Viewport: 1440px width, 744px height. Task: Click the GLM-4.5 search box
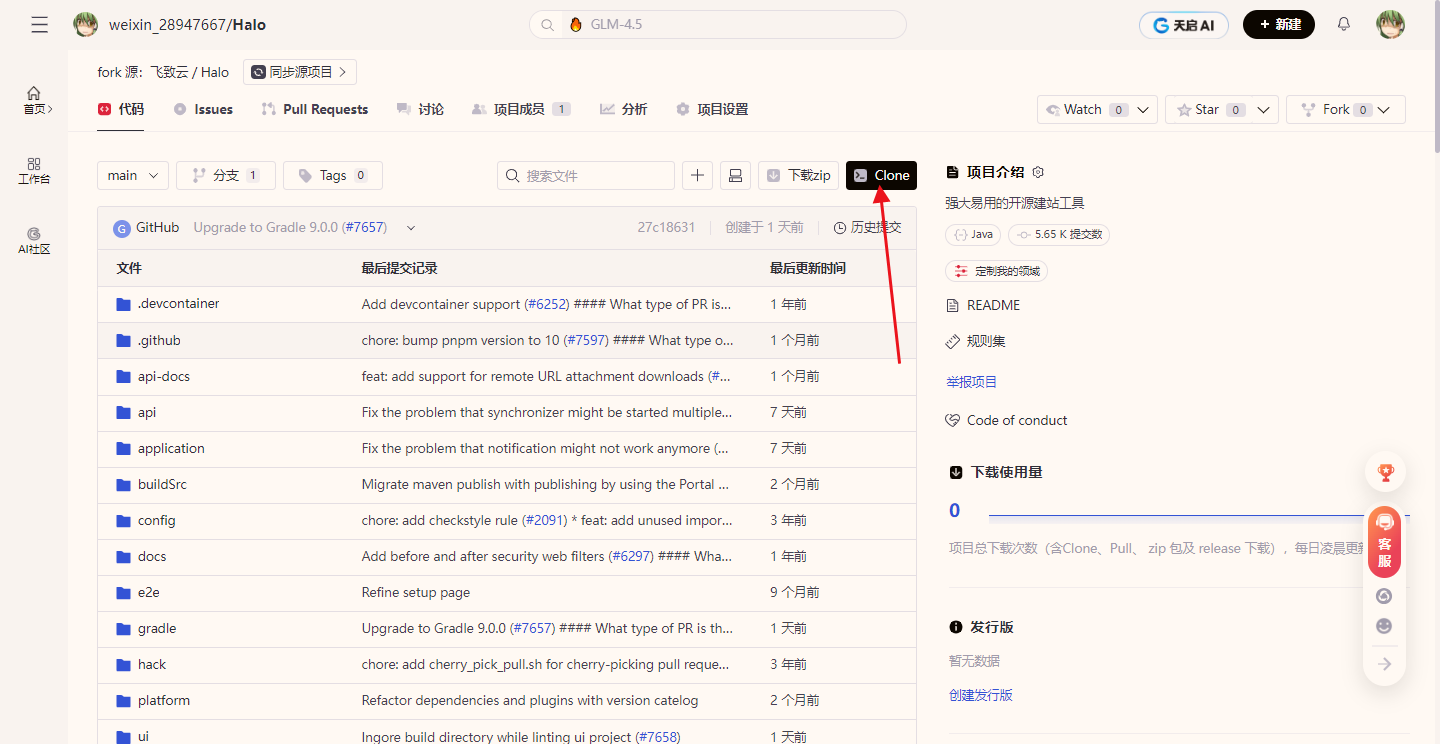click(718, 24)
